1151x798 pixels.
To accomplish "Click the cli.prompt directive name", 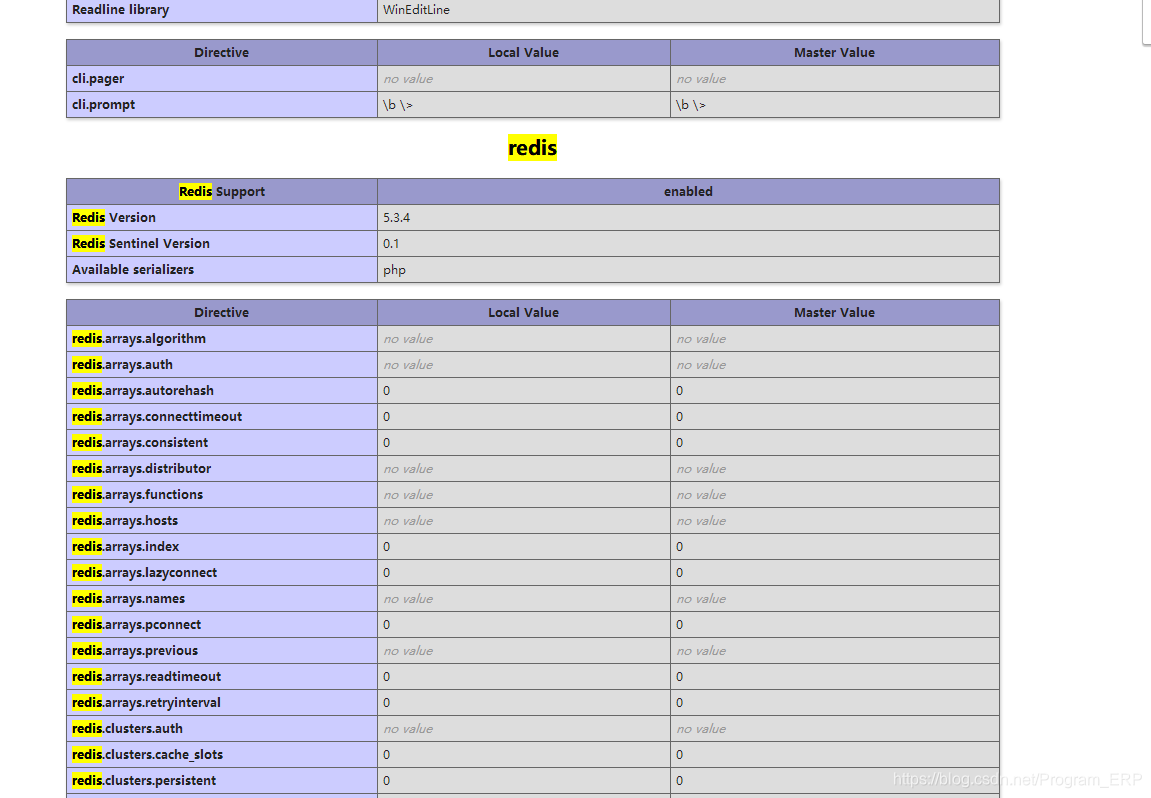I will tap(104, 104).
